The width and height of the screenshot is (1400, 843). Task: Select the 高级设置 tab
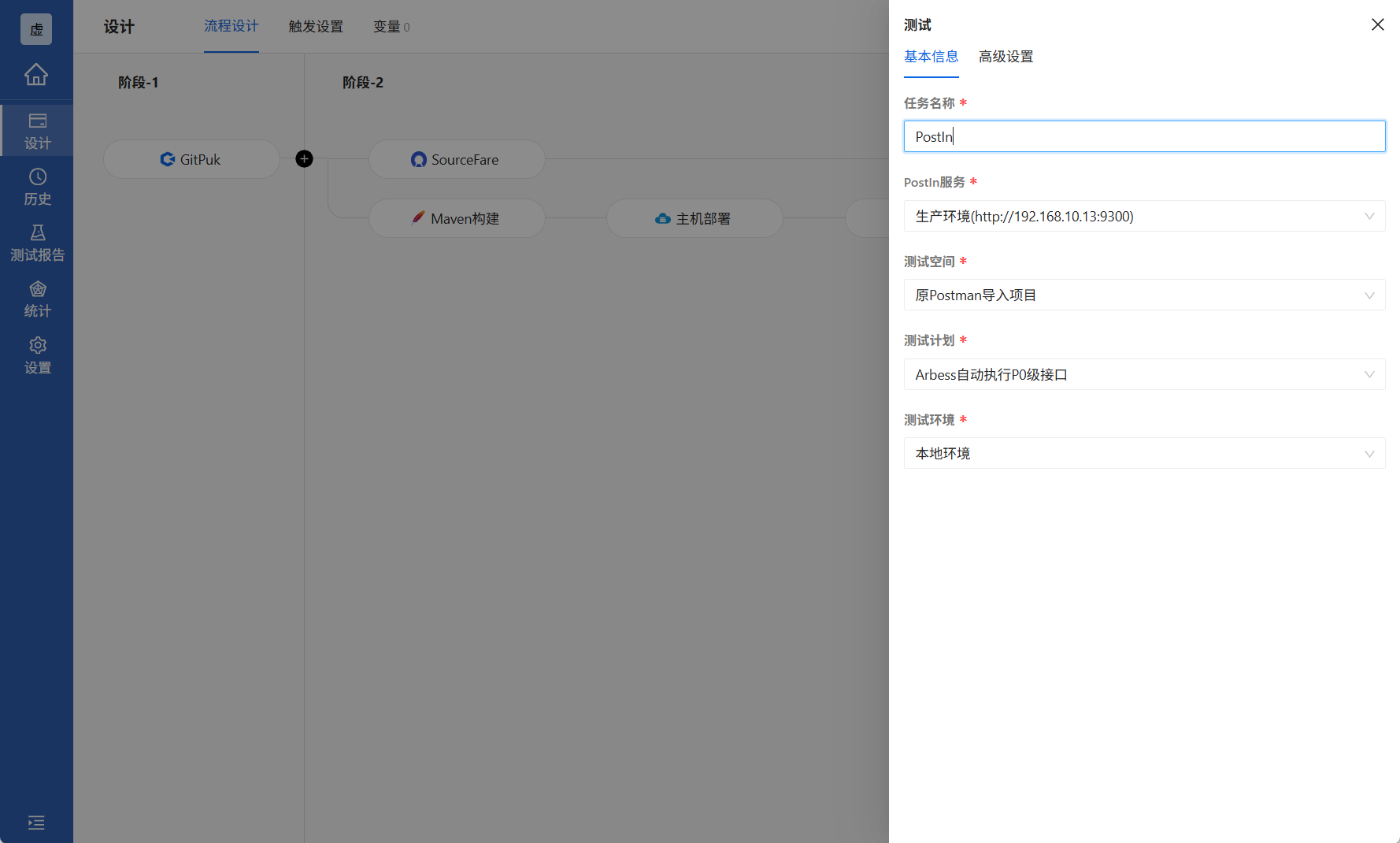(x=1006, y=57)
